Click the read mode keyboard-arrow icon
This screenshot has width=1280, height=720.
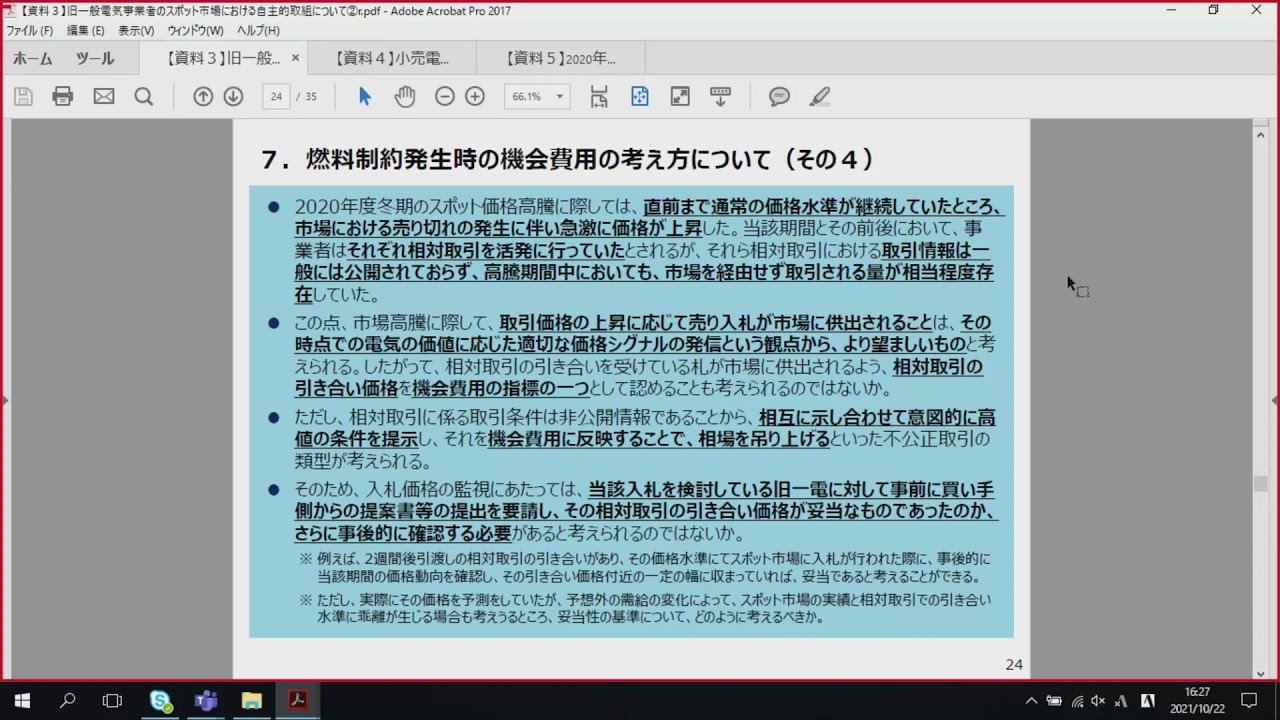720,97
